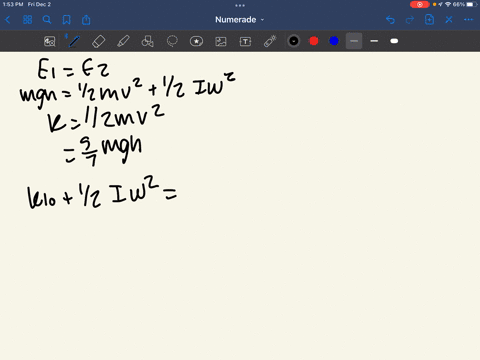Select the Shapes tool
Image resolution: width=480 pixels, height=360 pixels.
tap(147, 41)
